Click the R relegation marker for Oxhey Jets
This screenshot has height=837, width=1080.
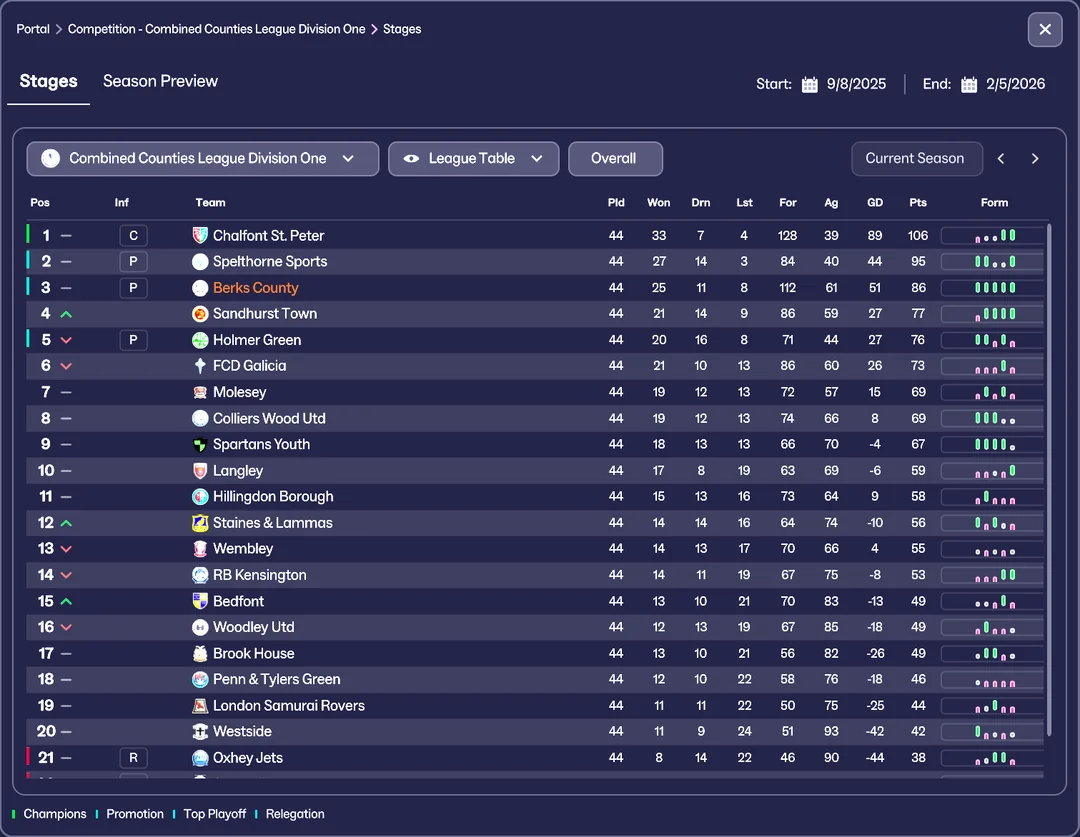[x=133, y=758]
